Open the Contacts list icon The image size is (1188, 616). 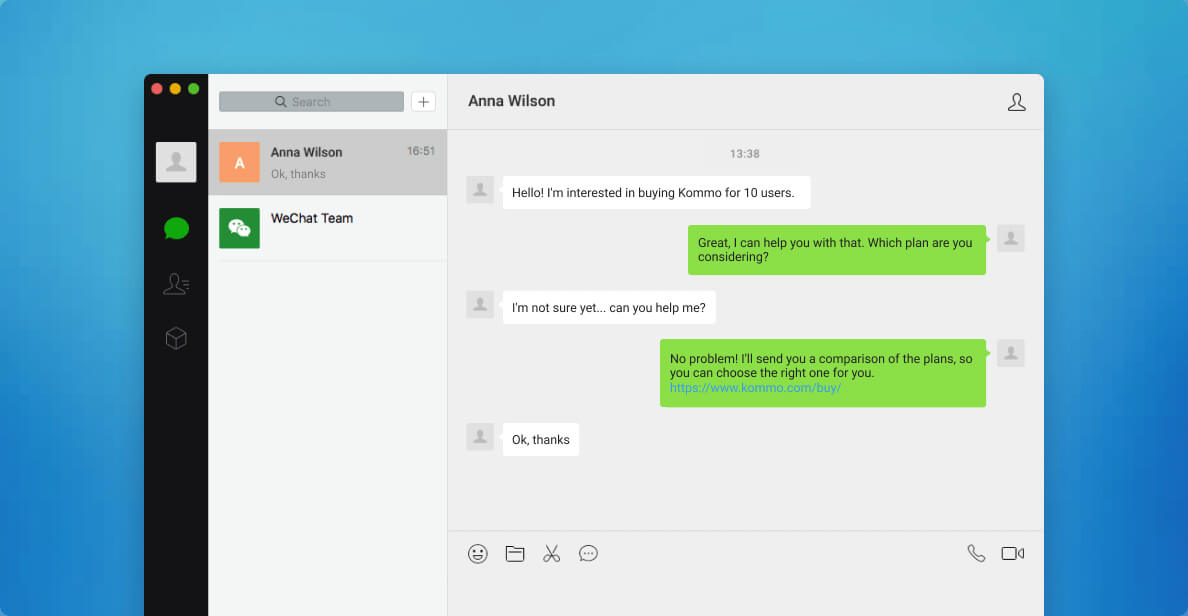pos(176,285)
